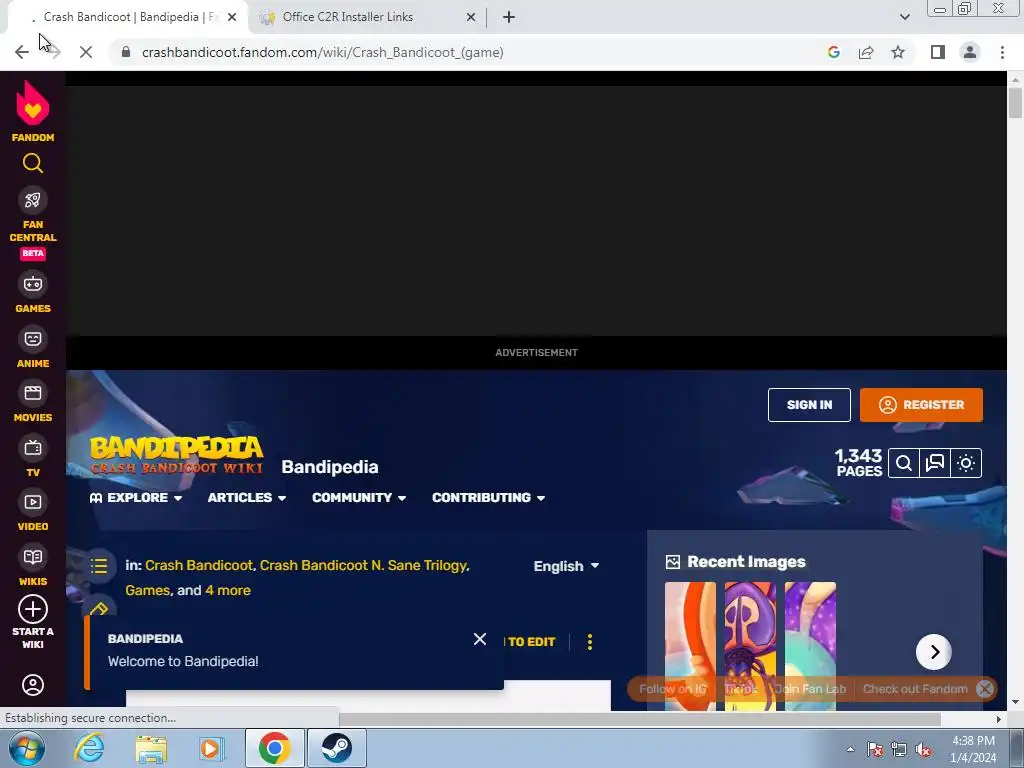Open the table of contents list icon
Viewport: 1024px width, 768px height.
99,566
